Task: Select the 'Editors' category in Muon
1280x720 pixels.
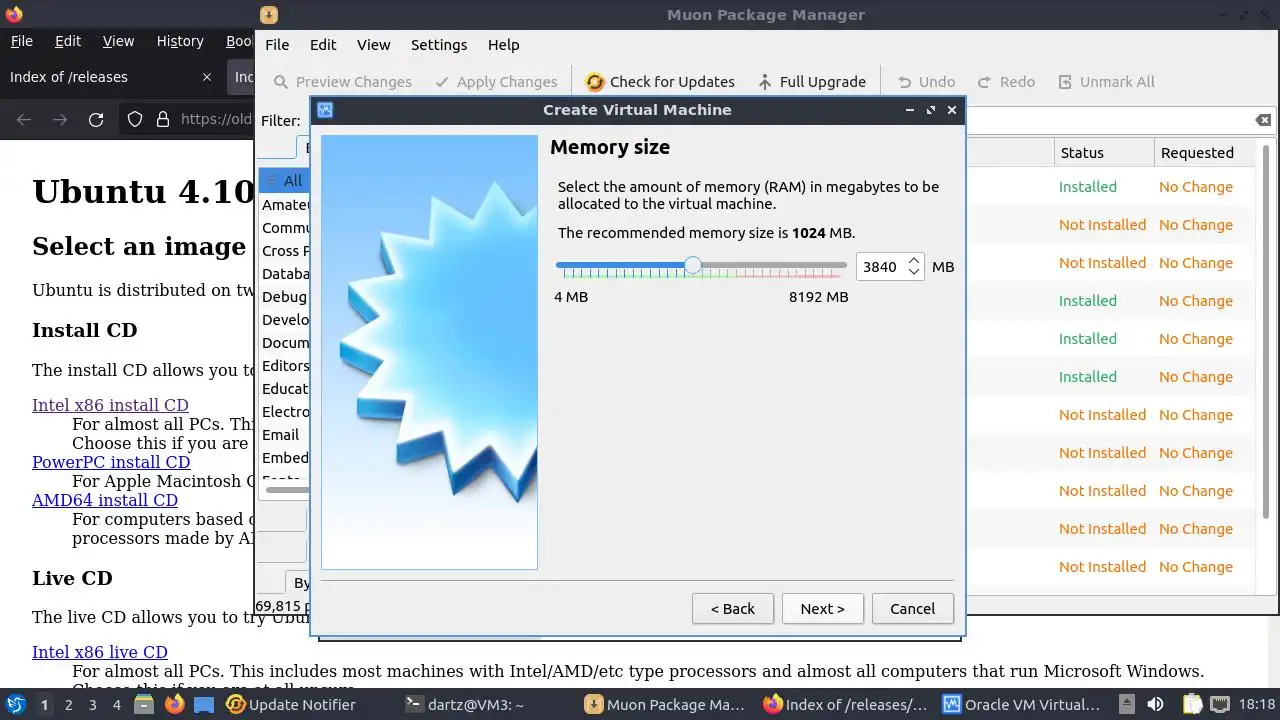Action: tap(285, 365)
